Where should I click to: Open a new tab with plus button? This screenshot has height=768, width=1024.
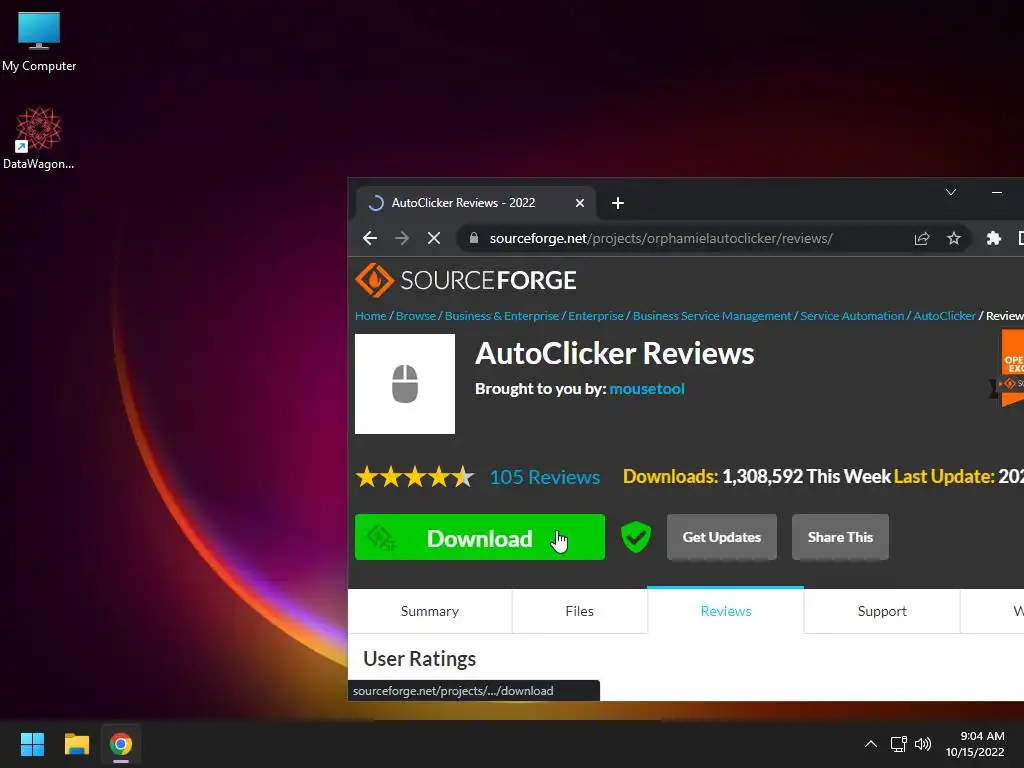pyautogui.click(x=618, y=203)
